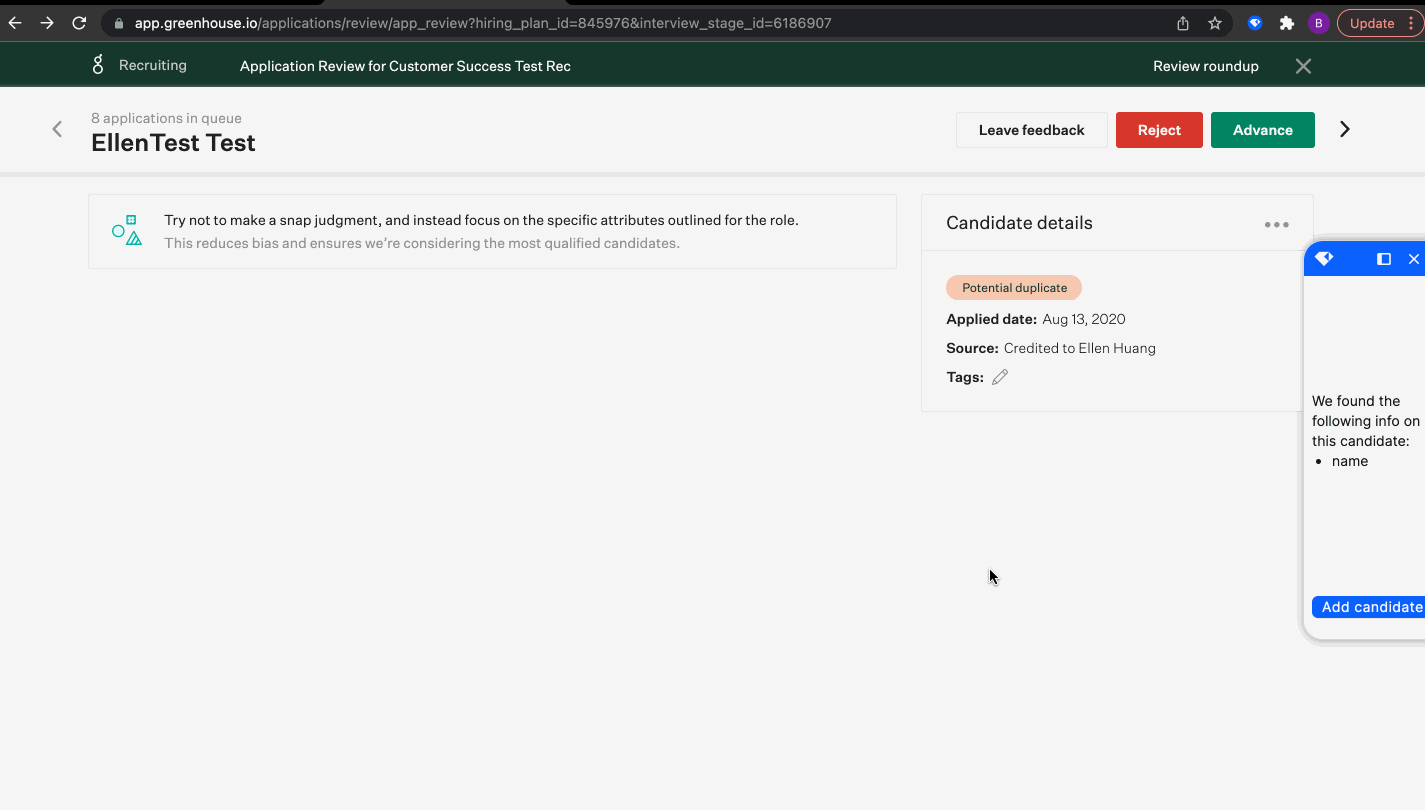Click the blue gem icon in the extension popup
The height and width of the screenshot is (810, 1425).
tap(1323, 257)
